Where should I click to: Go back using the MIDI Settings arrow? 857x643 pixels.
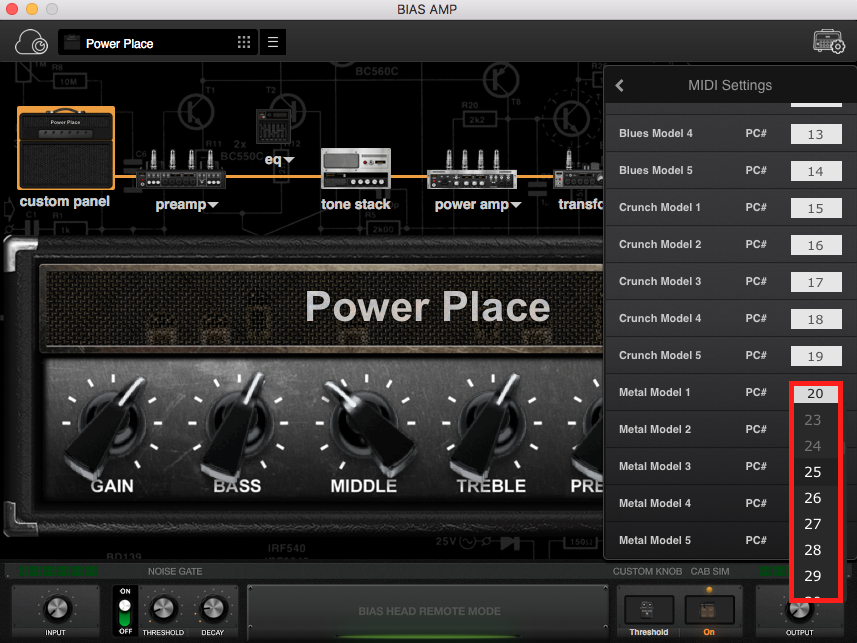619,85
